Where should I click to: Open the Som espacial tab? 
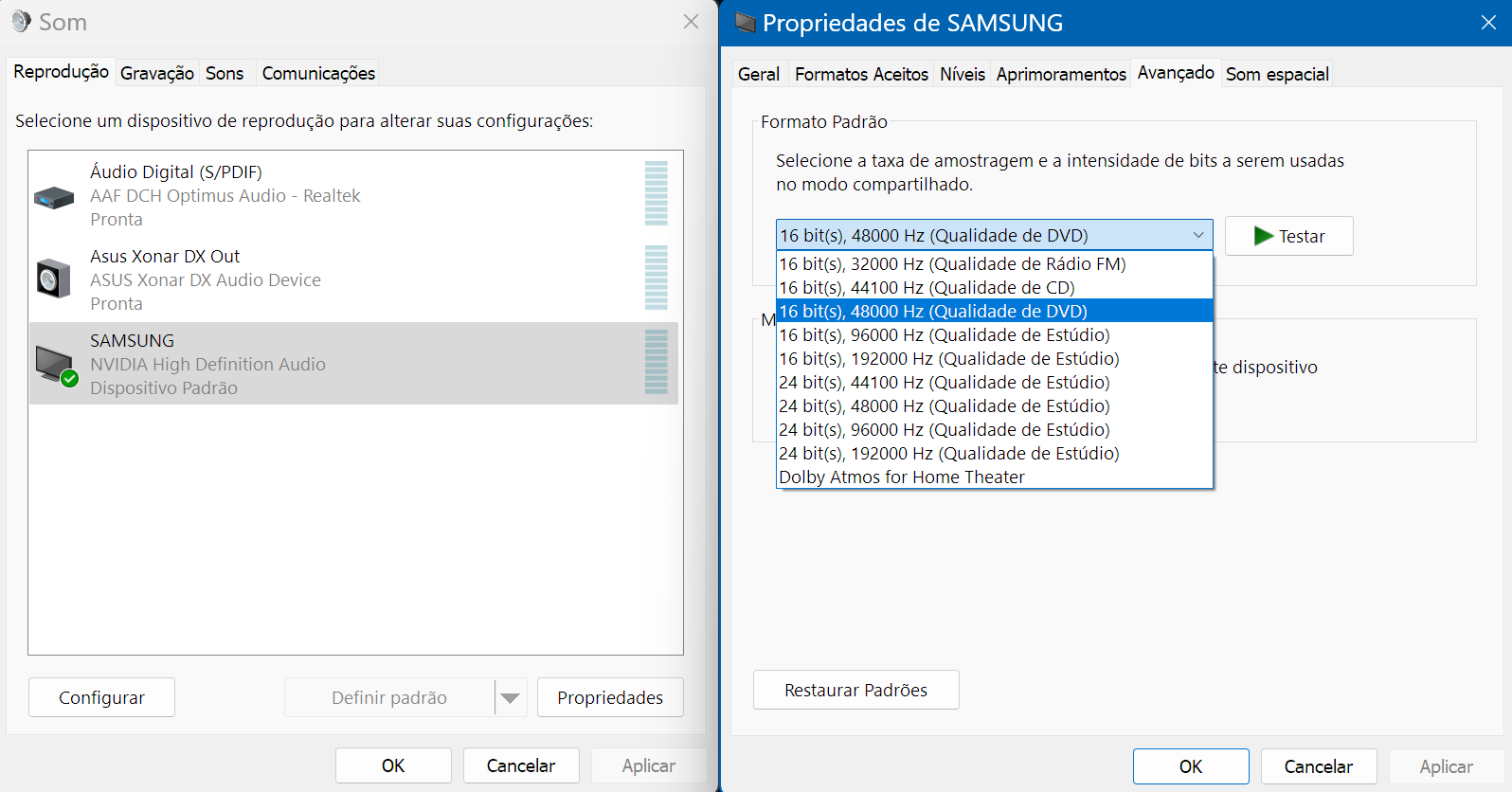click(1277, 74)
